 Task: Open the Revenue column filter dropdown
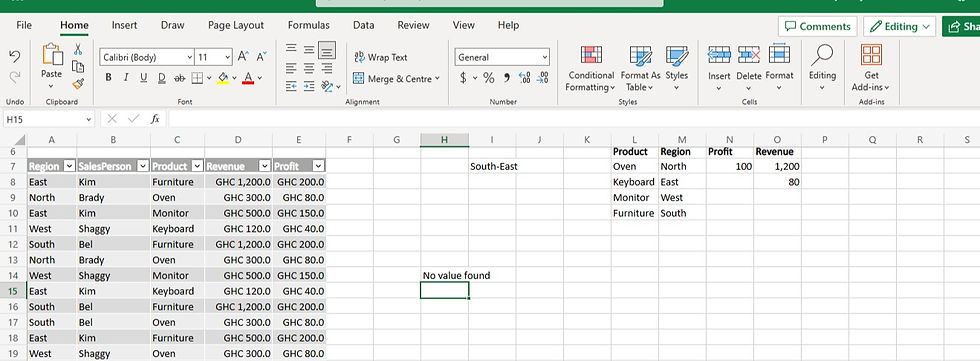pyautogui.click(x=265, y=166)
